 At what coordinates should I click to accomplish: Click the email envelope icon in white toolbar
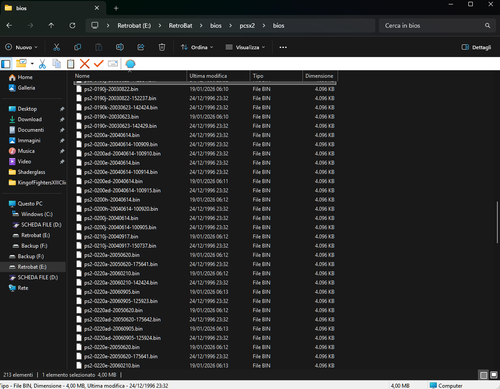(113, 63)
